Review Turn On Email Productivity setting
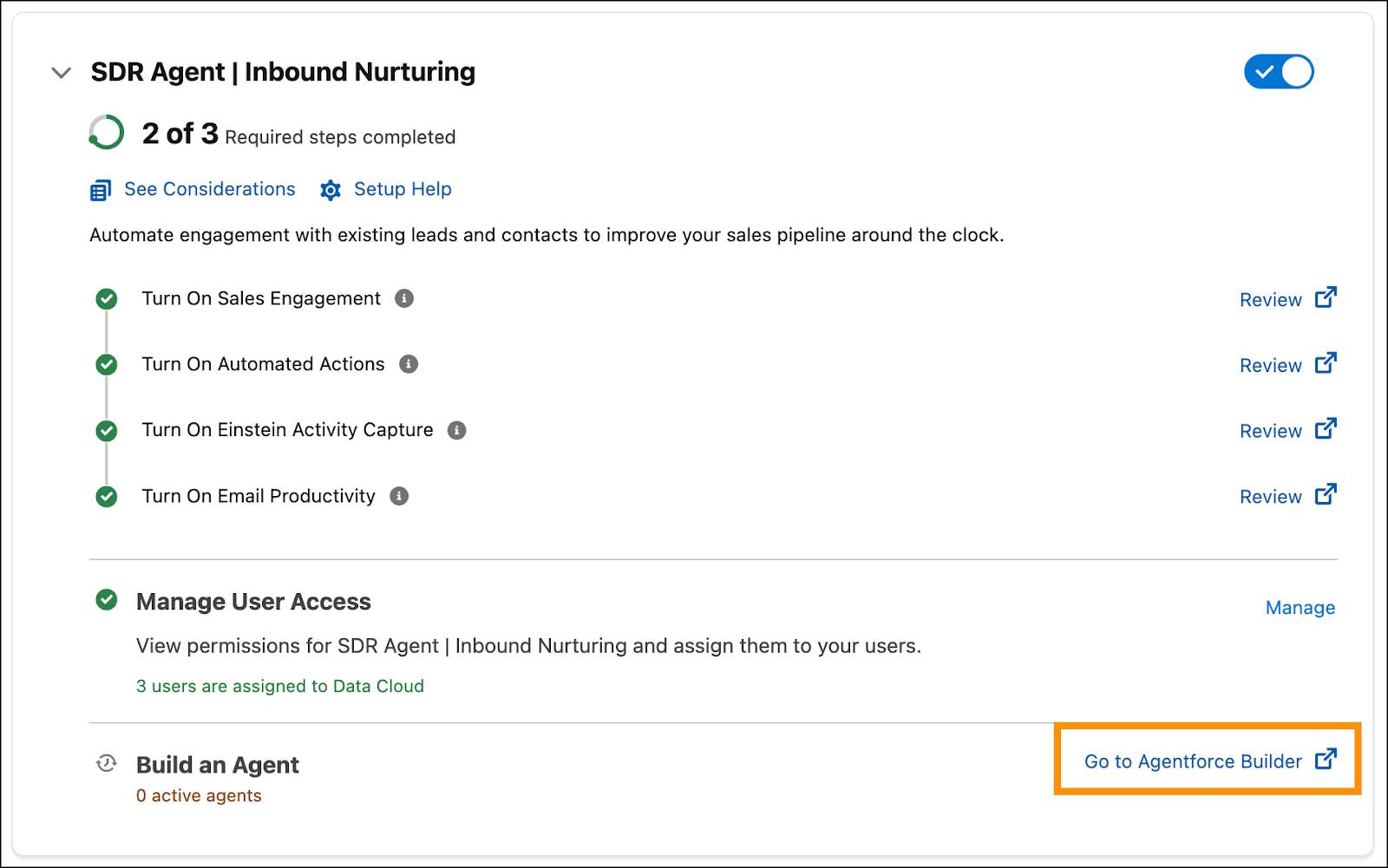Image resolution: width=1388 pixels, height=868 pixels. [1271, 497]
